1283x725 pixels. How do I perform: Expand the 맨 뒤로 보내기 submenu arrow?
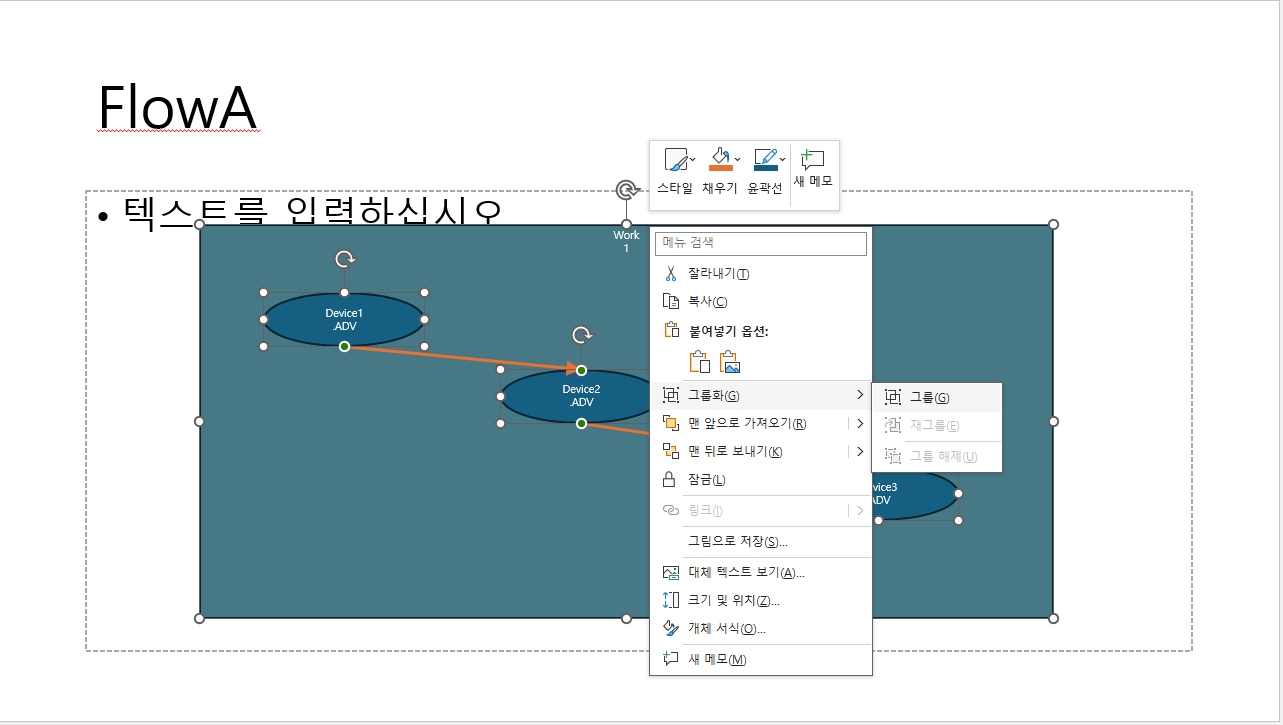860,452
